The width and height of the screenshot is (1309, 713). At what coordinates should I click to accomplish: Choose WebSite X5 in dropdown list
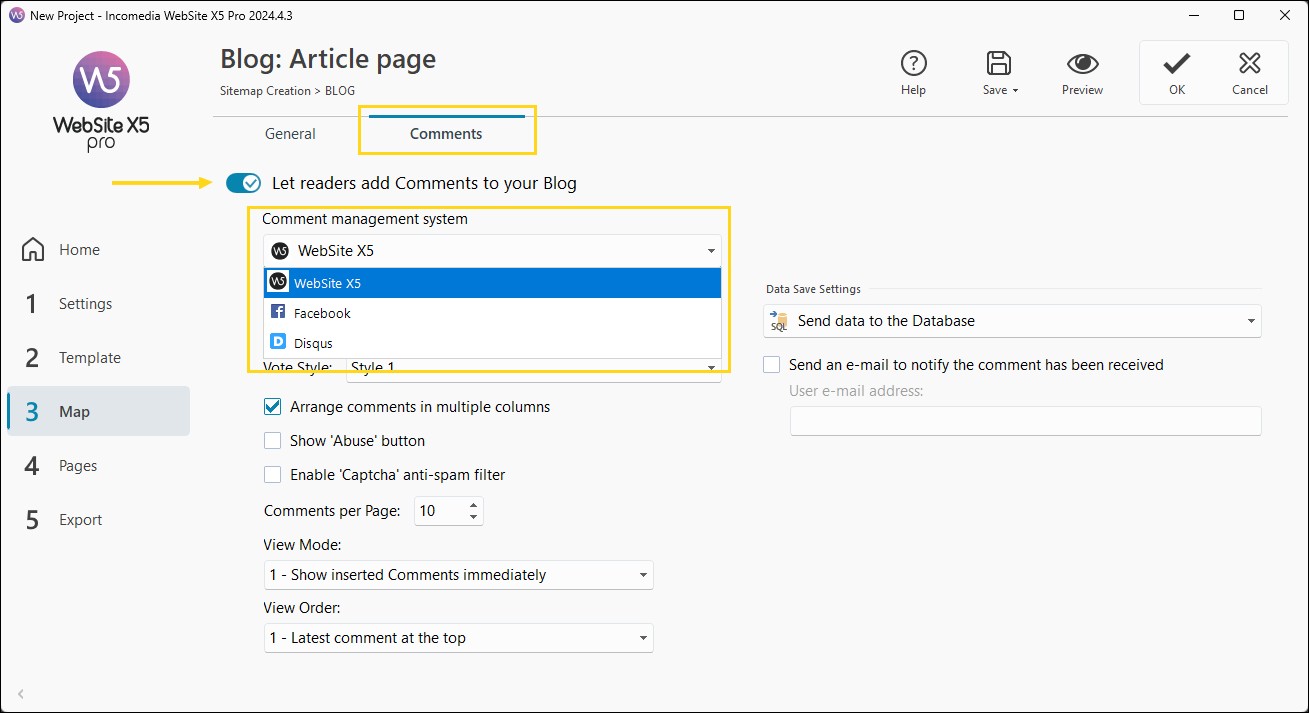[492, 283]
